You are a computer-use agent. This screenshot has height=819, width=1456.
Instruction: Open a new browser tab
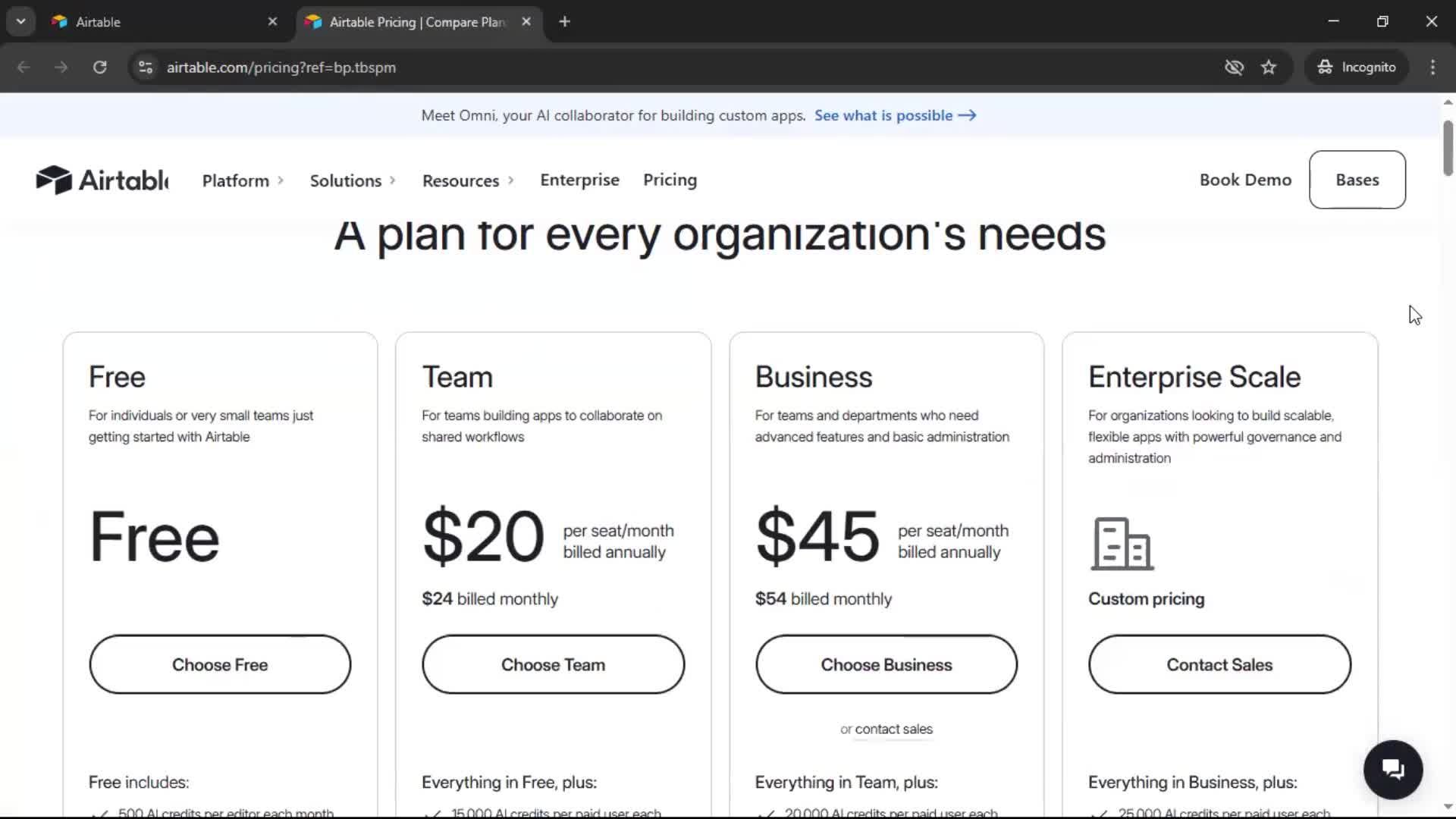564,22
